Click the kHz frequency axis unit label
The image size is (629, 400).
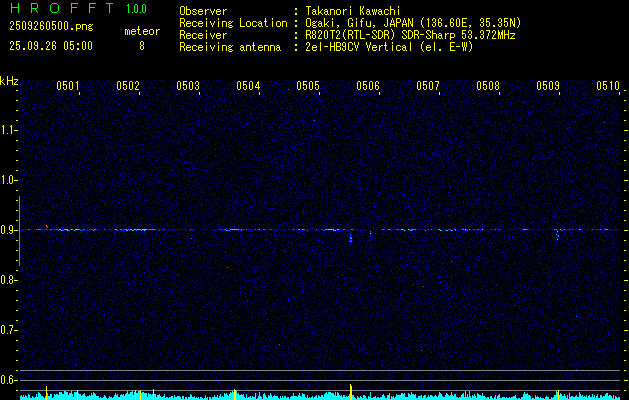coord(9,81)
